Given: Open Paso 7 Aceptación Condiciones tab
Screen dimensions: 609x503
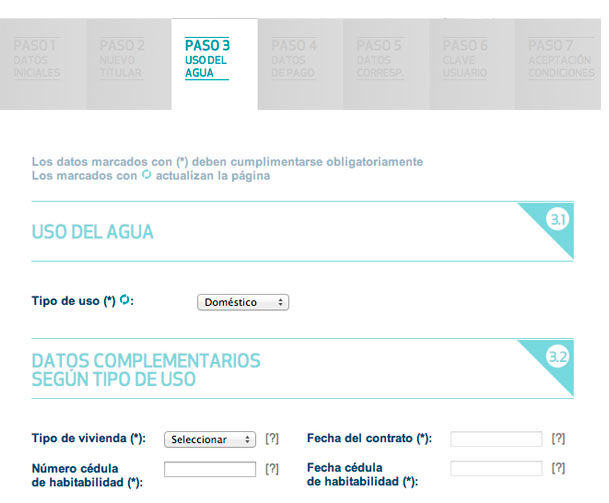Looking at the screenshot, I should point(558,64).
